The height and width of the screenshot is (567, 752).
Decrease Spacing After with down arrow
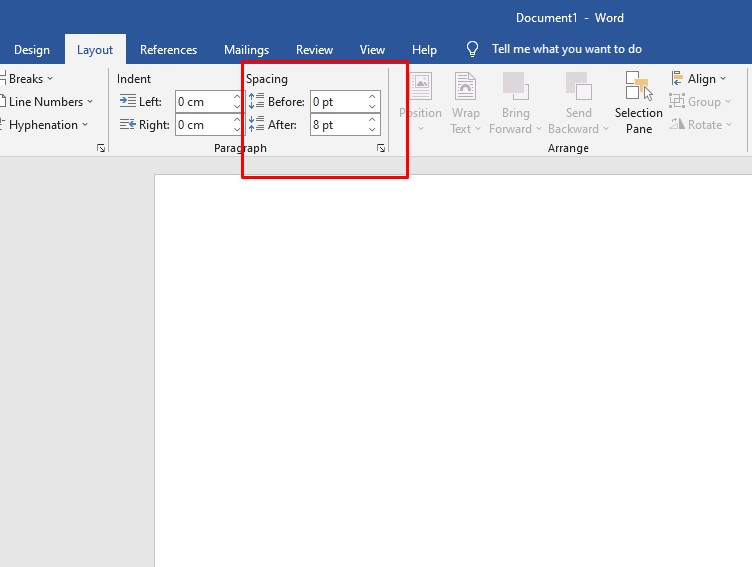[372, 130]
